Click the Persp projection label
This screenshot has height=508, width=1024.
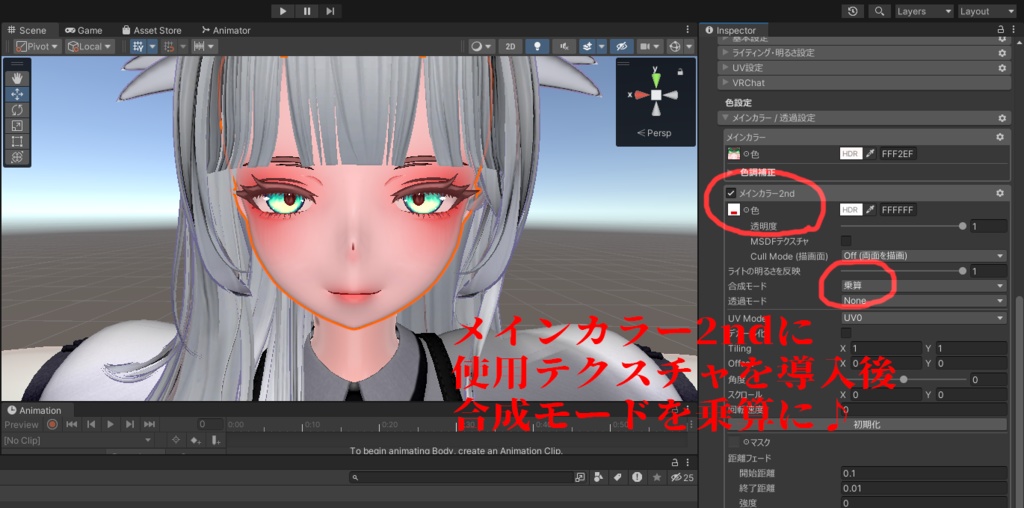[x=654, y=133]
